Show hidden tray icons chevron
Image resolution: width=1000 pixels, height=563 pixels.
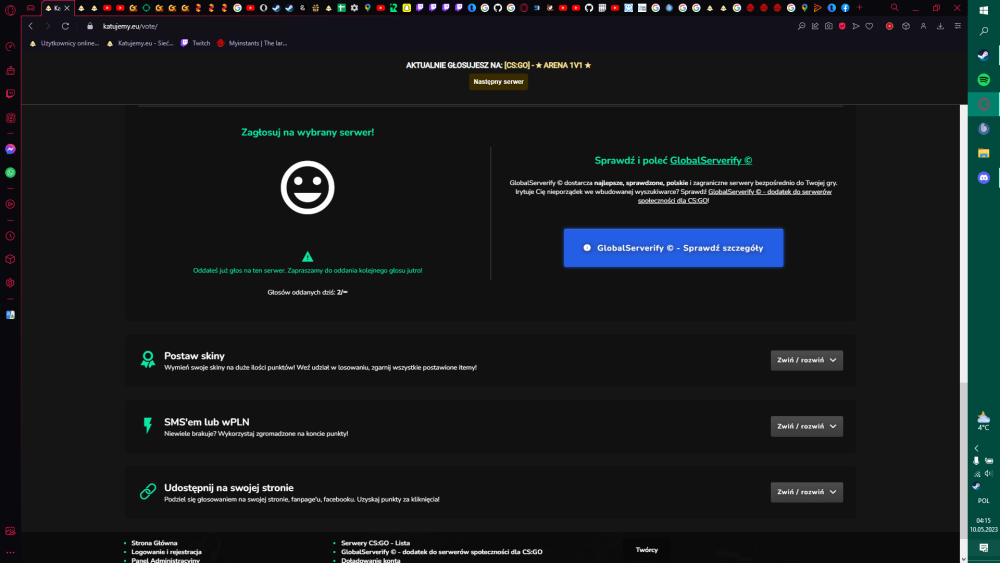tap(976, 448)
